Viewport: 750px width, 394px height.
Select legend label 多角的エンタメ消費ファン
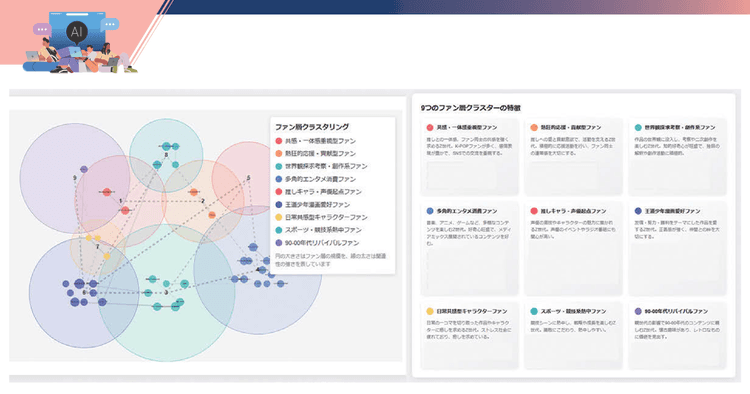coord(320,179)
